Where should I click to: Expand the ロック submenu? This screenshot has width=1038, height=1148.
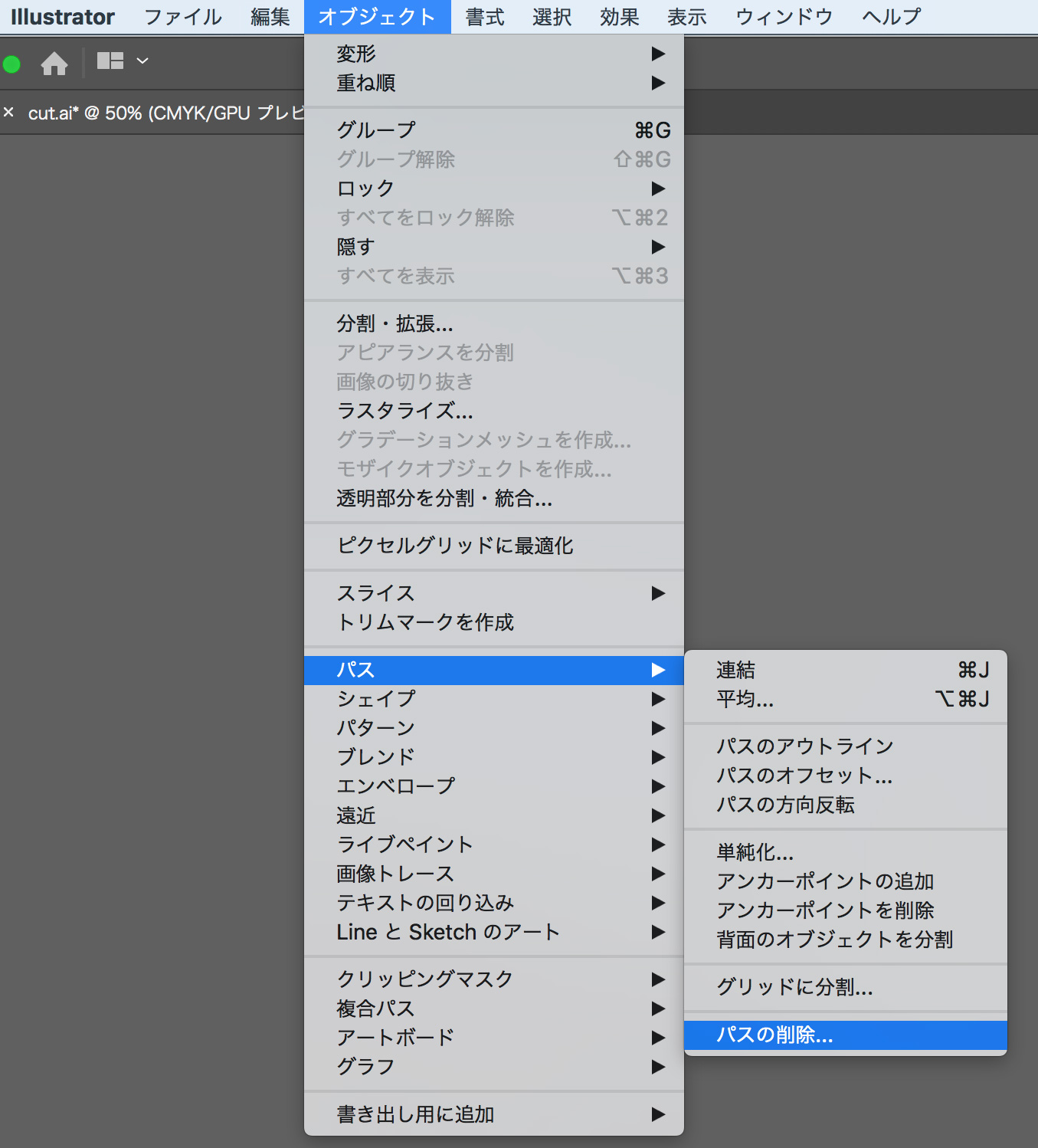pyautogui.click(x=494, y=189)
